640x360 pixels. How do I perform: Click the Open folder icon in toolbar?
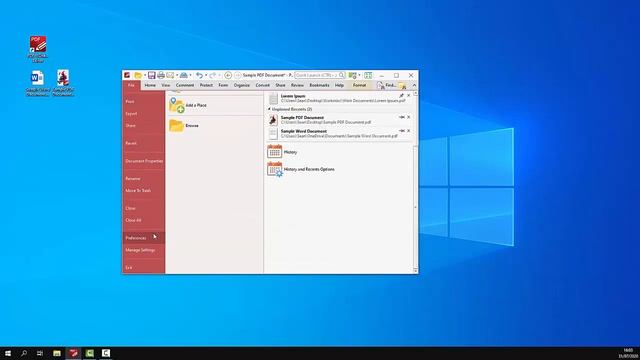(x=138, y=76)
